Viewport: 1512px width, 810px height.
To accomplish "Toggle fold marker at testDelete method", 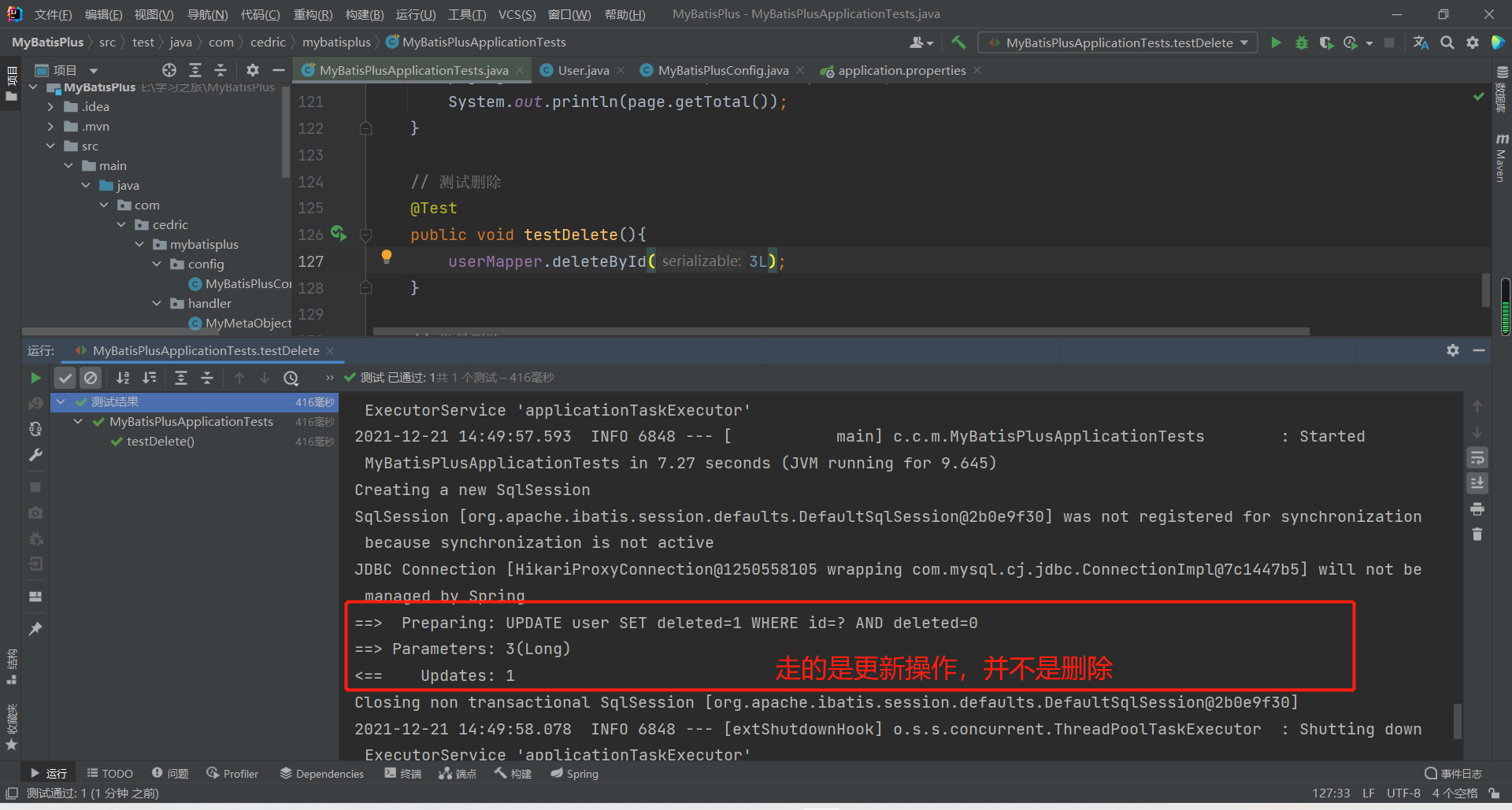I will [365, 235].
